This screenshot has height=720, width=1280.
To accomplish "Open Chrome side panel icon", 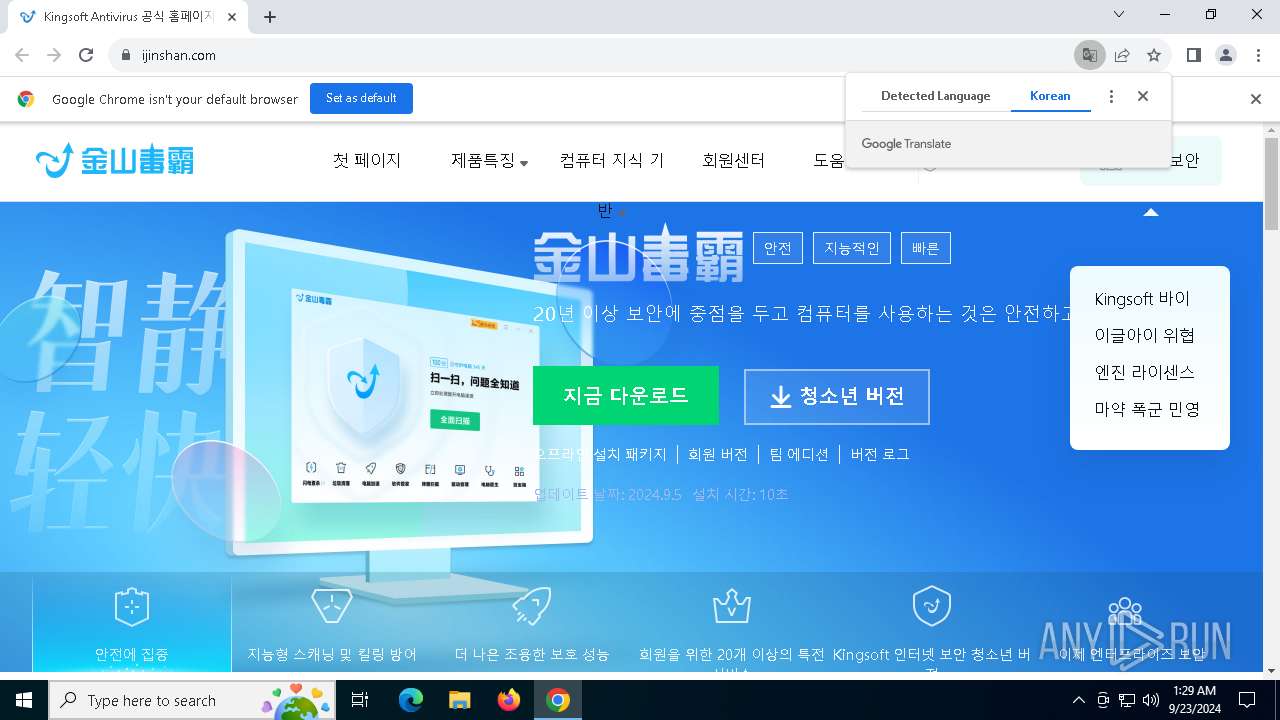I will [1194, 55].
